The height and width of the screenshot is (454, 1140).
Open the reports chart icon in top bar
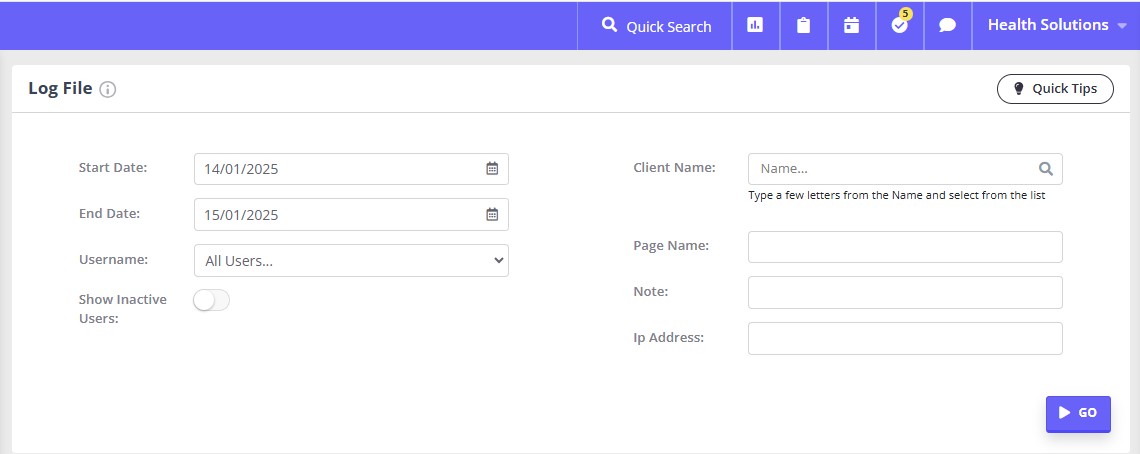755,25
